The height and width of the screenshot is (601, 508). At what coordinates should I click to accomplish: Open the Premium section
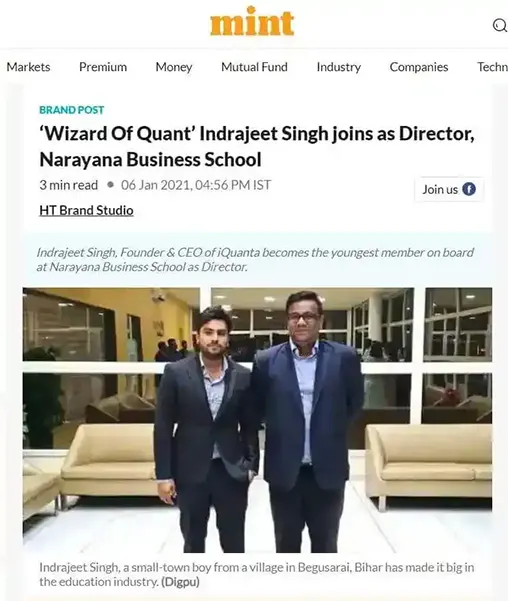tap(103, 67)
